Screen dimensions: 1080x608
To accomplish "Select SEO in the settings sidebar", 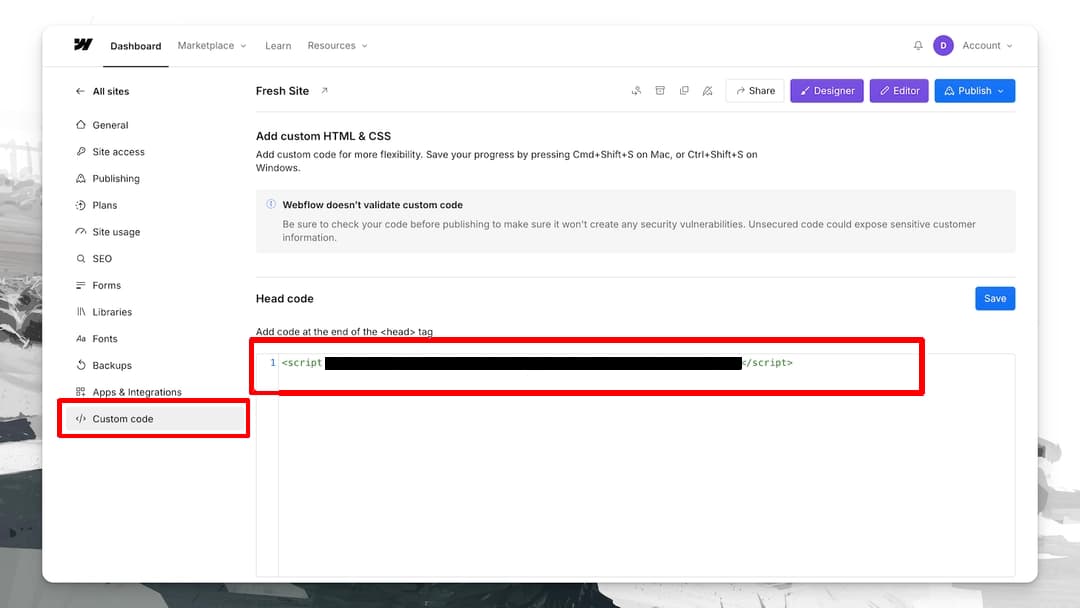I will coord(102,259).
